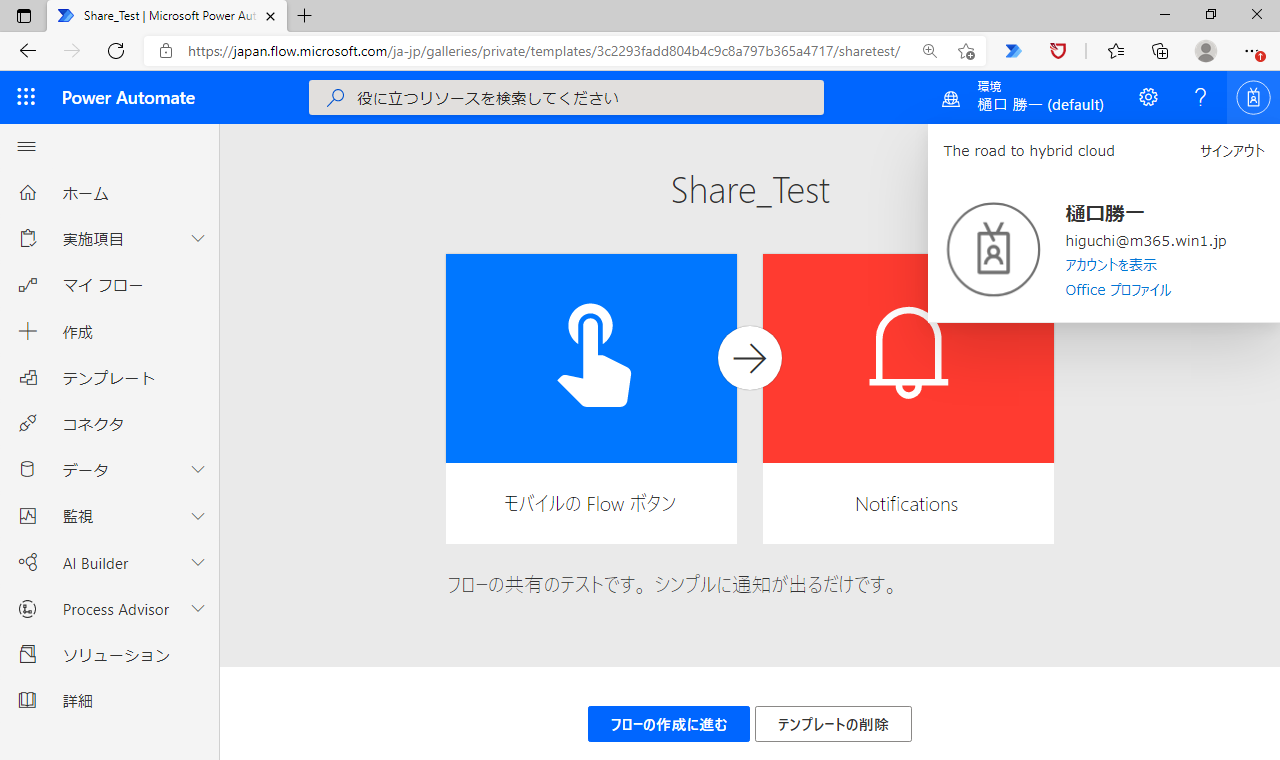1280x760 pixels.
Task: Click the browser address bar URL
Action: point(544,51)
